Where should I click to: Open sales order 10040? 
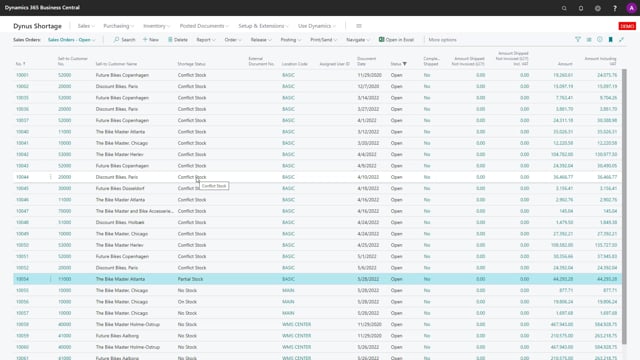tap(22, 132)
